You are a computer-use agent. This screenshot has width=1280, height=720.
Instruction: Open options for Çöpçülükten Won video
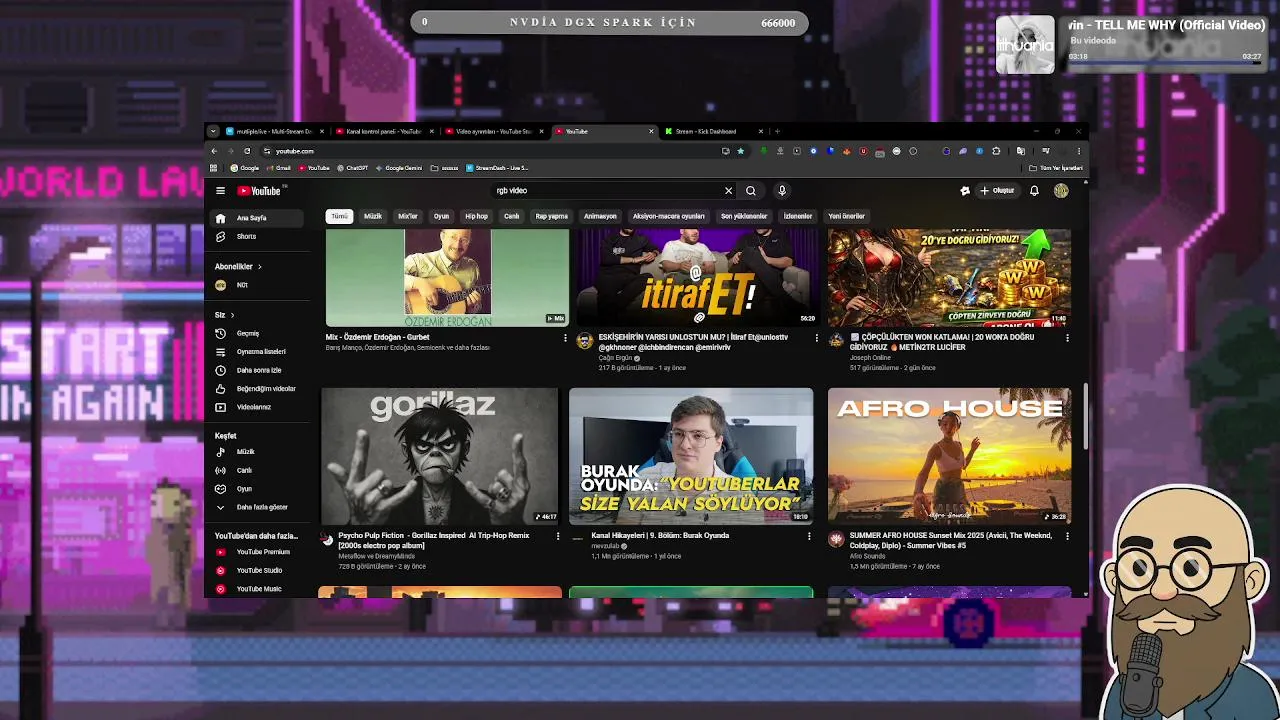tap(1067, 338)
